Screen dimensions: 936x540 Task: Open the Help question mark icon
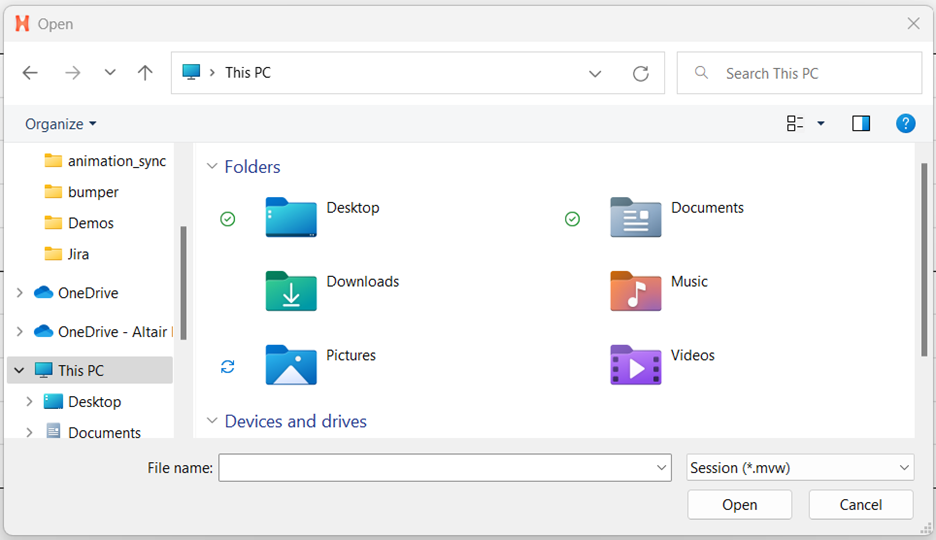point(905,124)
